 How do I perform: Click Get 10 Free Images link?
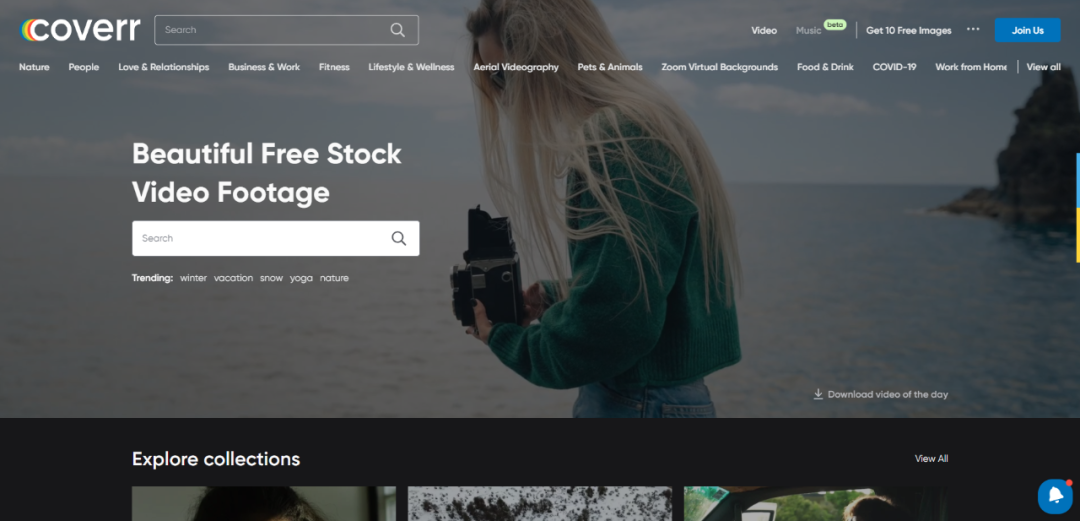[x=908, y=30]
